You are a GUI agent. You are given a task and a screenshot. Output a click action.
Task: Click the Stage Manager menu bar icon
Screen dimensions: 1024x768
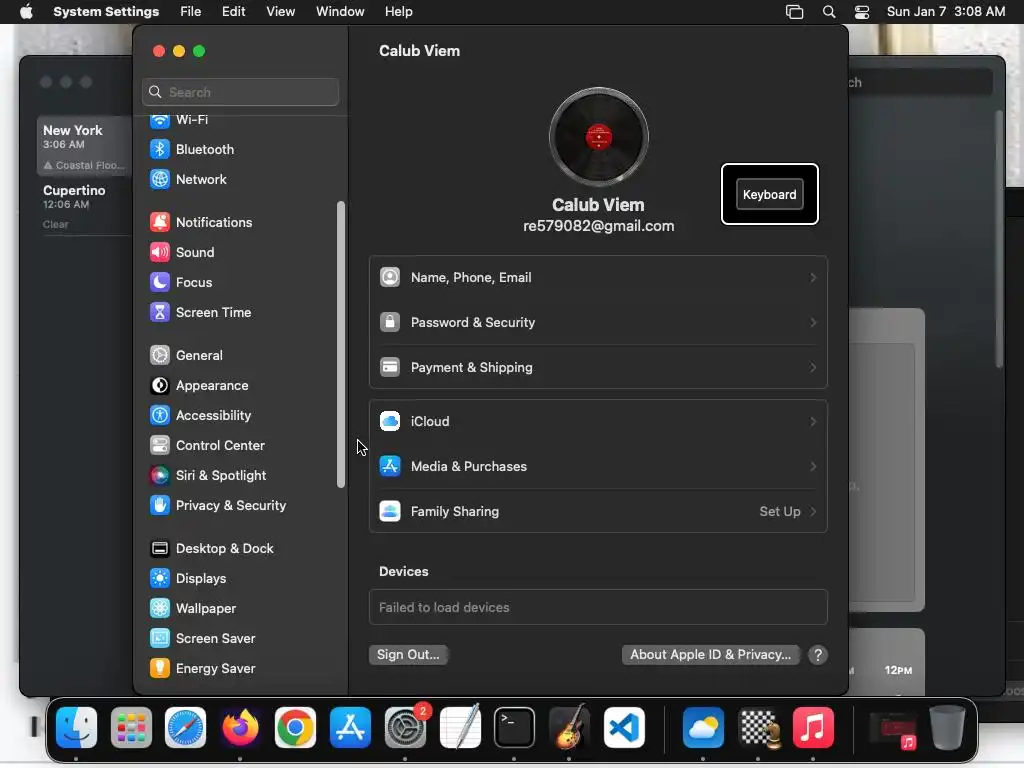point(794,12)
